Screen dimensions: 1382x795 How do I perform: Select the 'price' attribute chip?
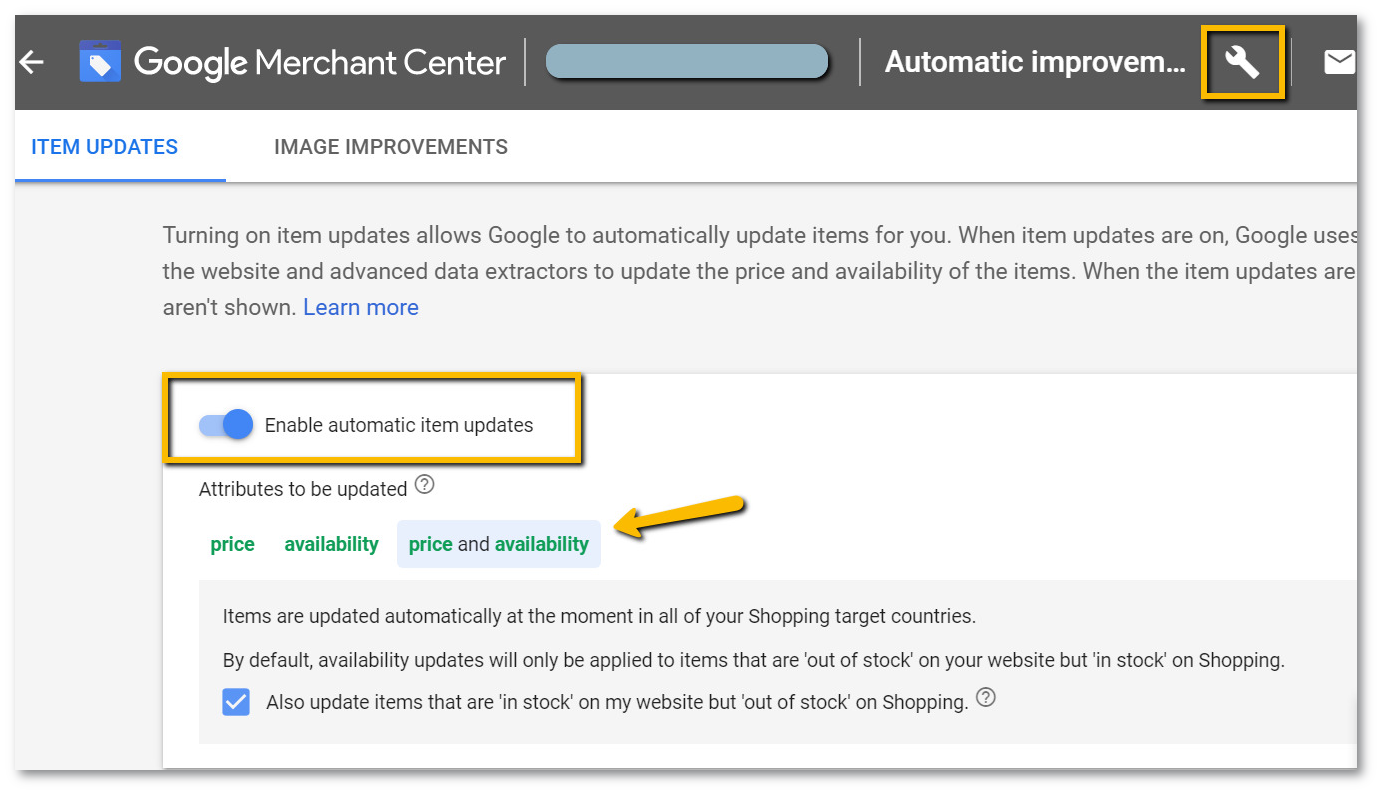tap(232, 544)
